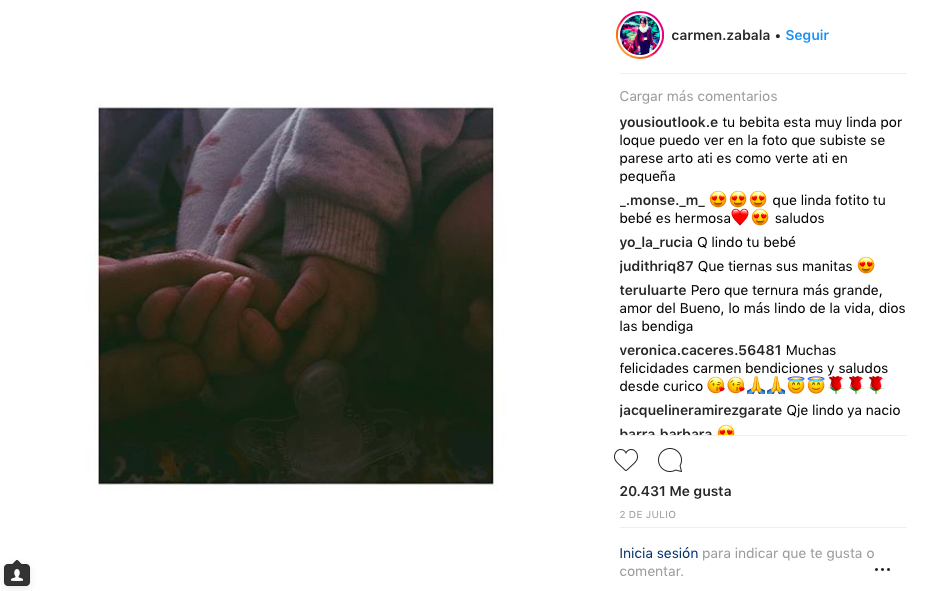This screenshot has width=925, height=591.
Task: View jacquelineramirezgarate profile
Action: [x=700, y=411]
